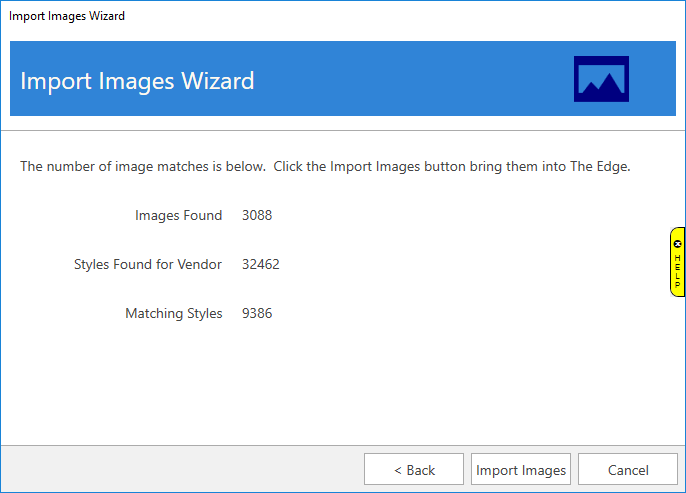
Task: Click the Import Images button
Action: [x=521, y=470]
